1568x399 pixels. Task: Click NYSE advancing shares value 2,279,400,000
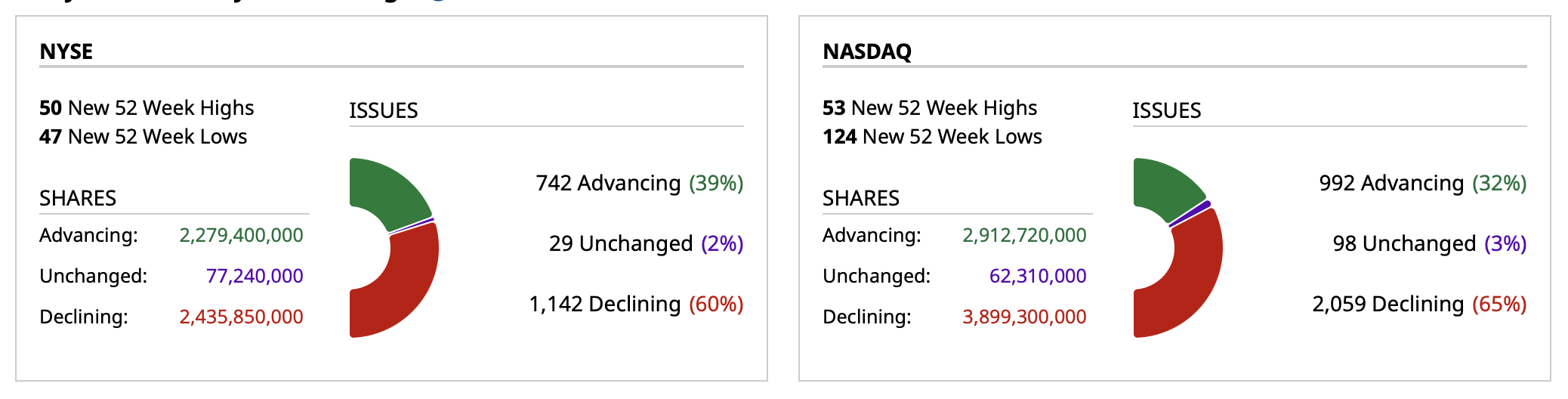tap(241, 235)
